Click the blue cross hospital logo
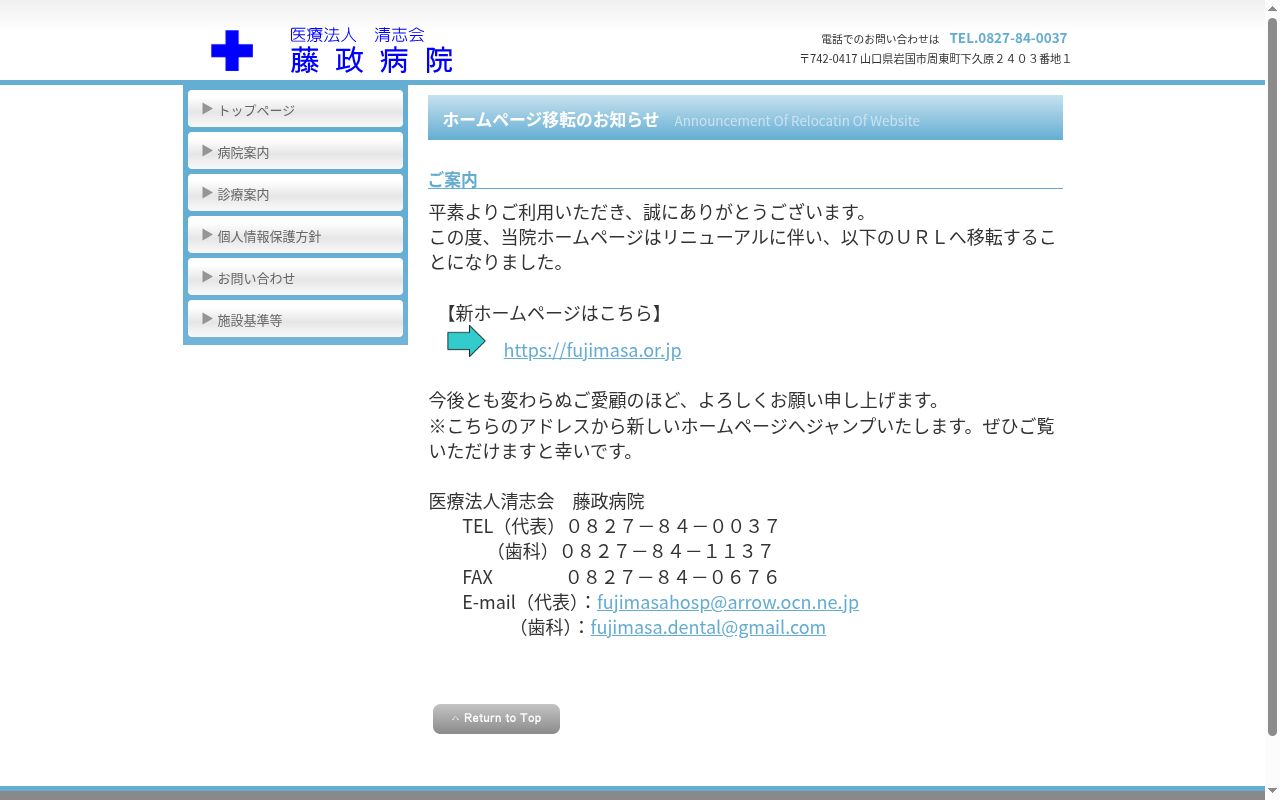 coord(232,51)
